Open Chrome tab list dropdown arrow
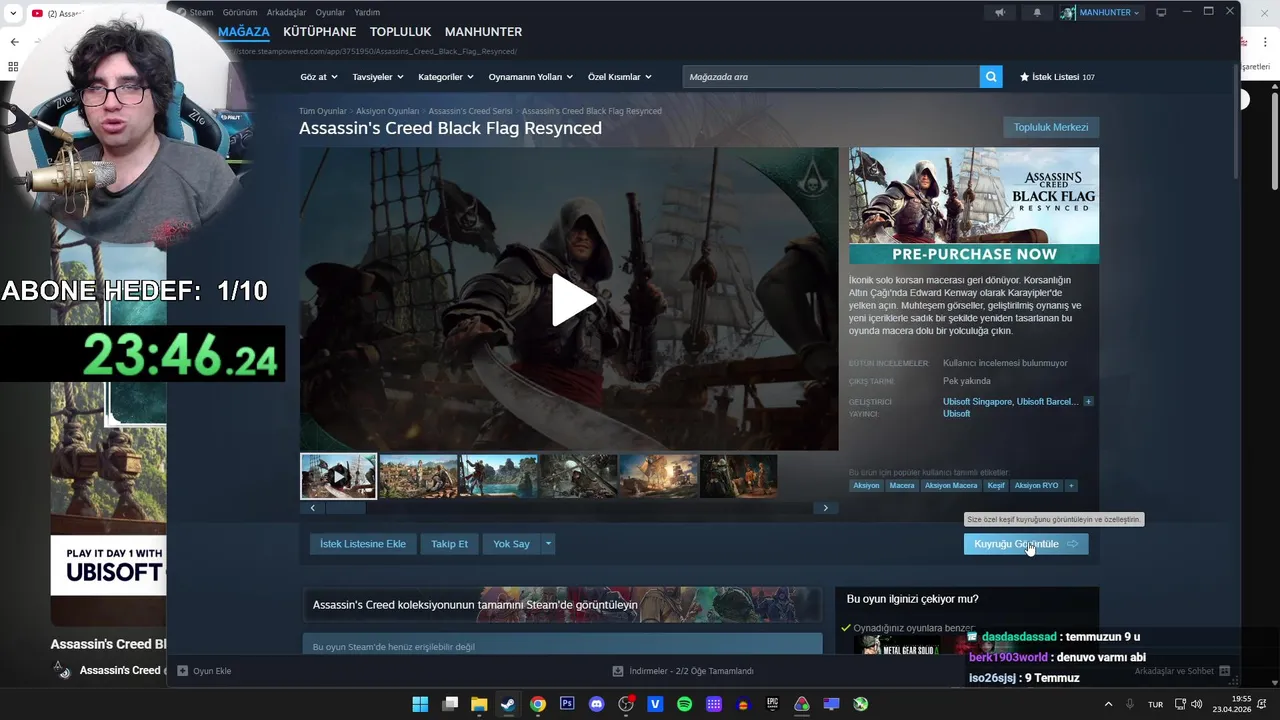Screen dimensions: 1280x720 tap(13, 13)
